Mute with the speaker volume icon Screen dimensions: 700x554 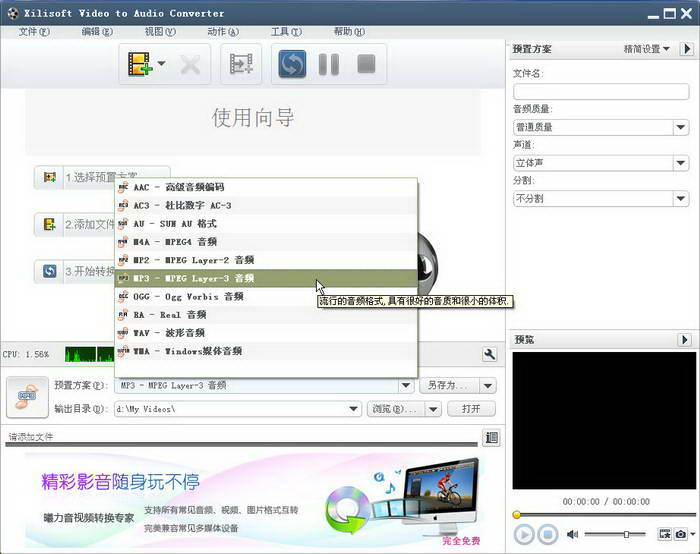(x=572, y=534)
